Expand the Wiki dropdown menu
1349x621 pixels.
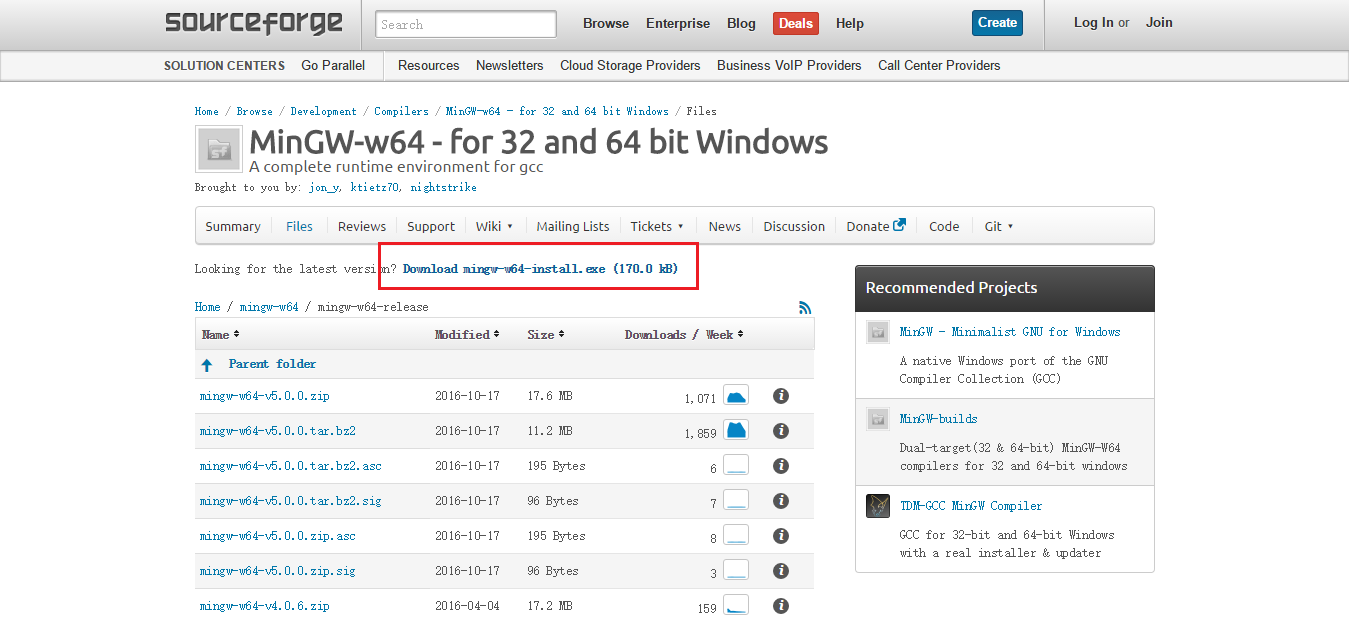494,226
